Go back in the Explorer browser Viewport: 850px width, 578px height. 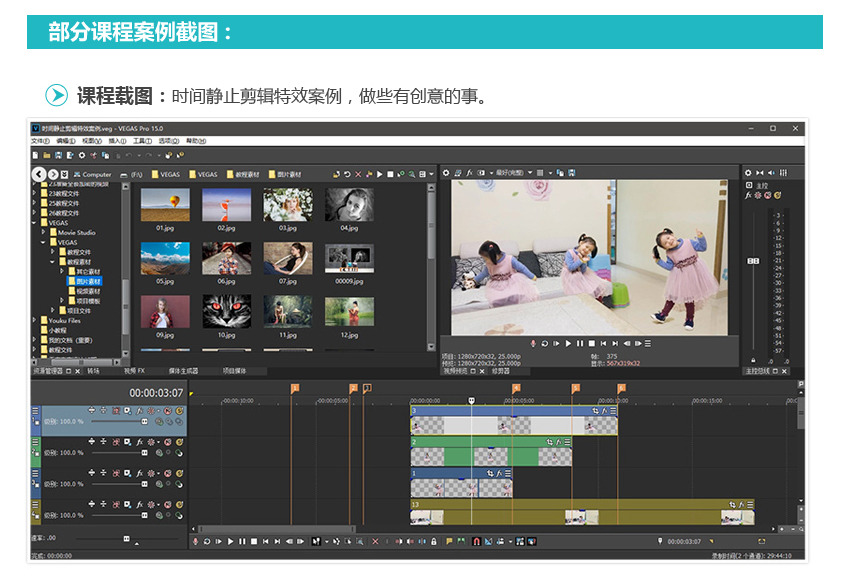38,174
